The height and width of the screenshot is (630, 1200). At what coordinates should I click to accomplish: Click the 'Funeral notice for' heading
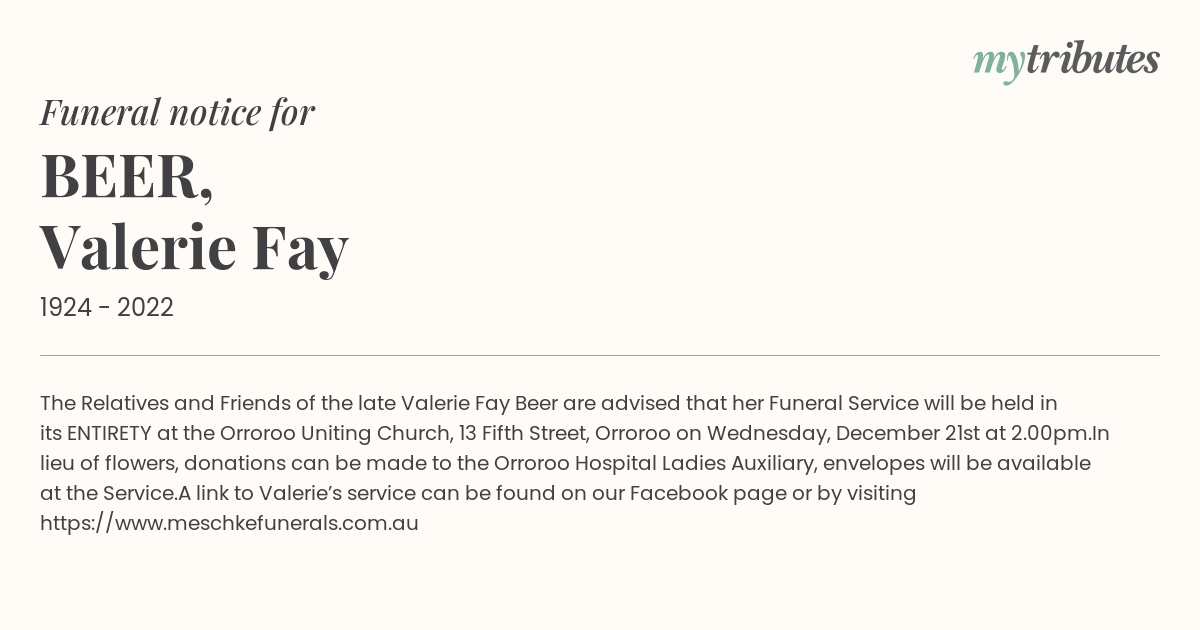[x=177, y=112]
